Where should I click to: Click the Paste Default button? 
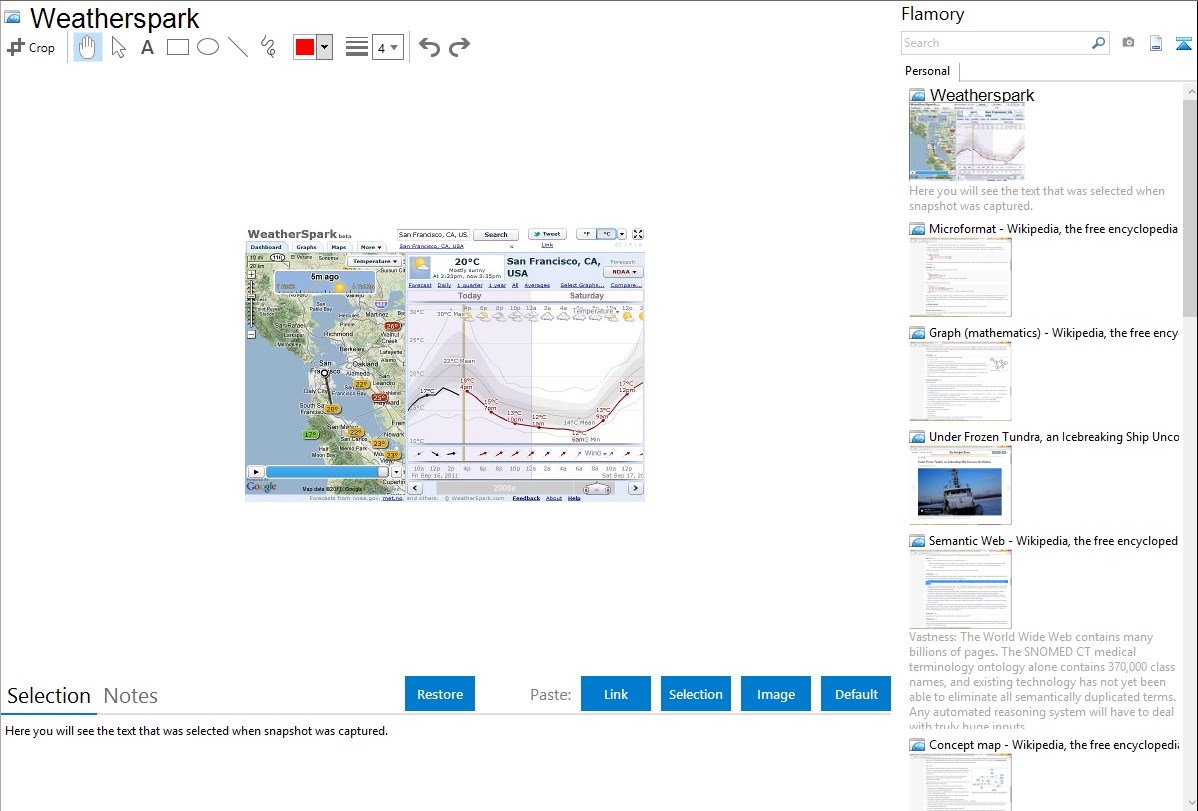tap(856, 694)
